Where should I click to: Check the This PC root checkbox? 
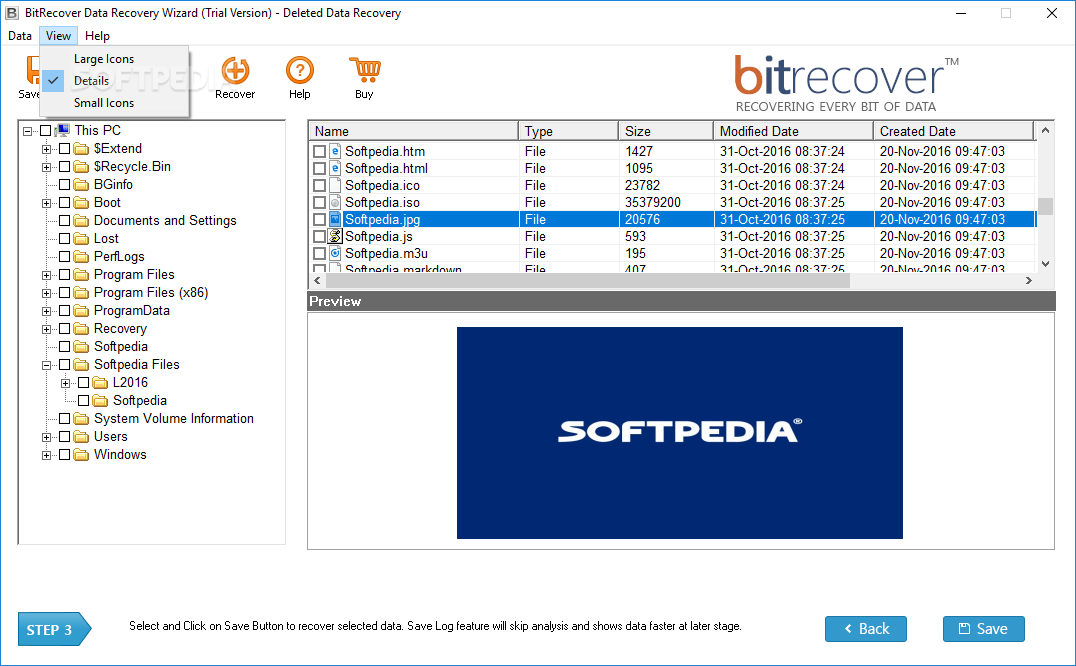46,130
